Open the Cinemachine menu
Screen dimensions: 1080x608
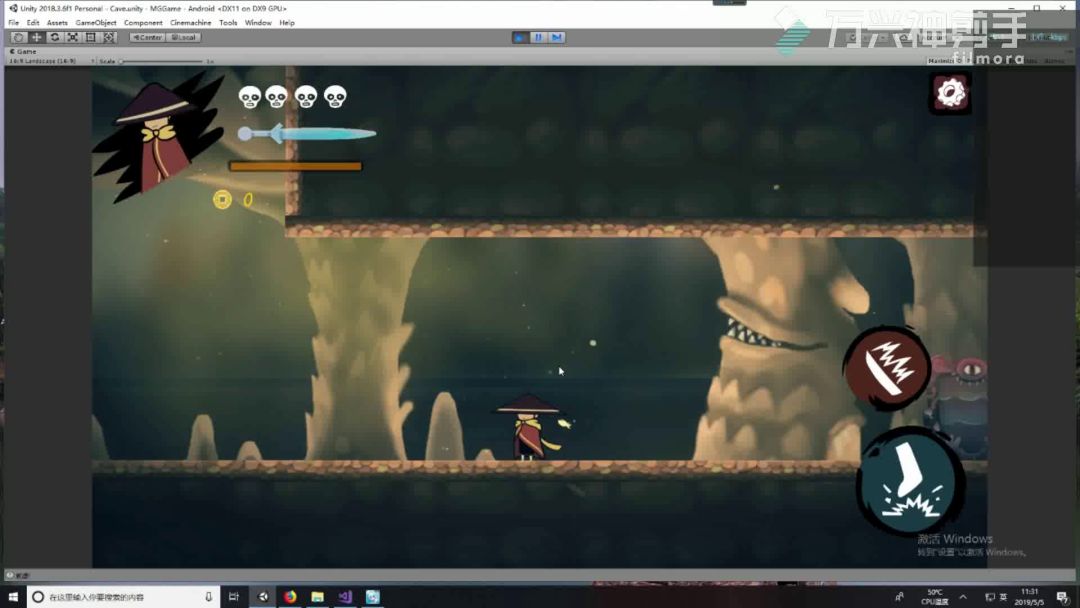click(190, 22)
